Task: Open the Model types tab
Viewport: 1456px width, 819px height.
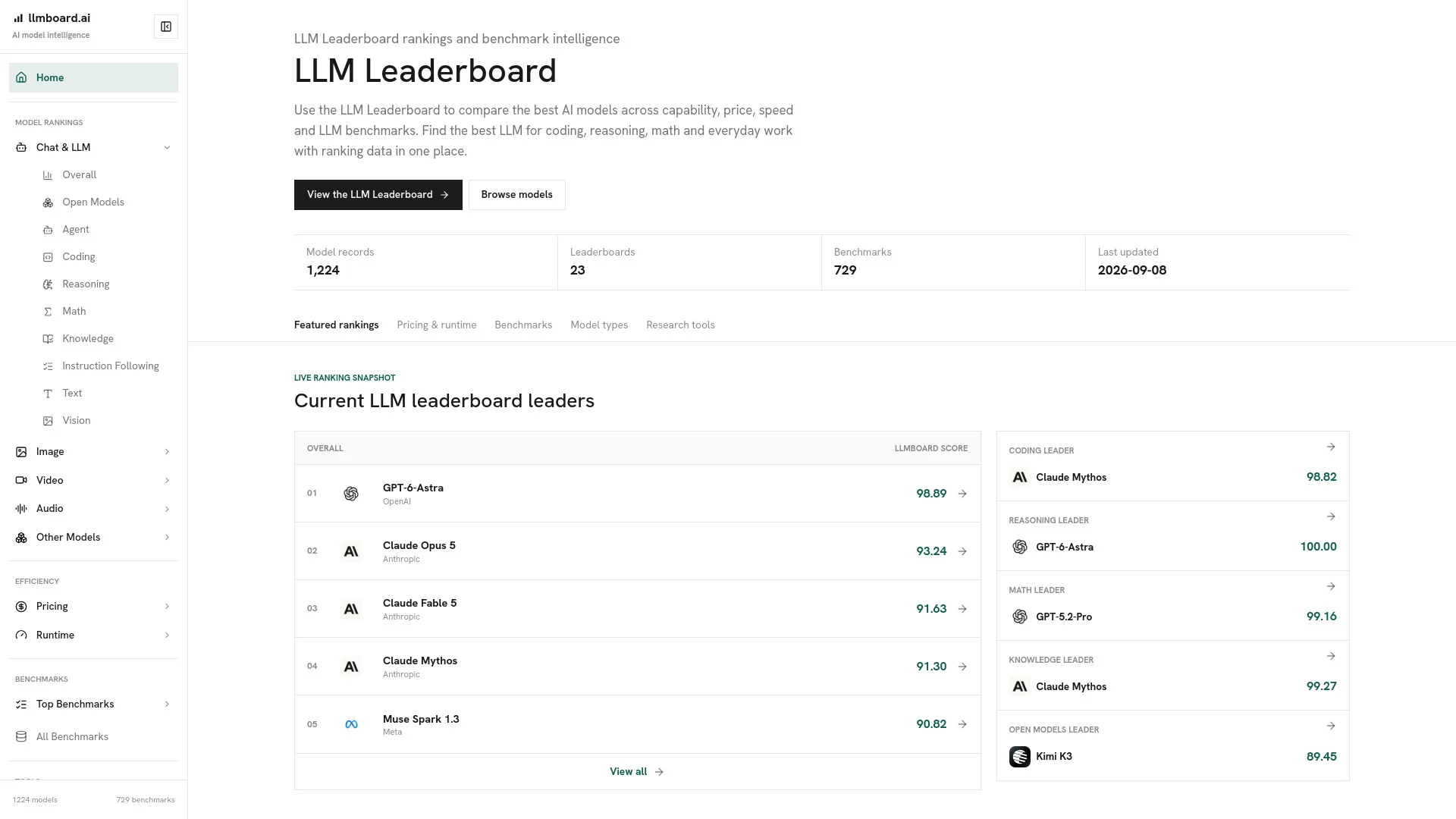Action: tap(599, 325)
